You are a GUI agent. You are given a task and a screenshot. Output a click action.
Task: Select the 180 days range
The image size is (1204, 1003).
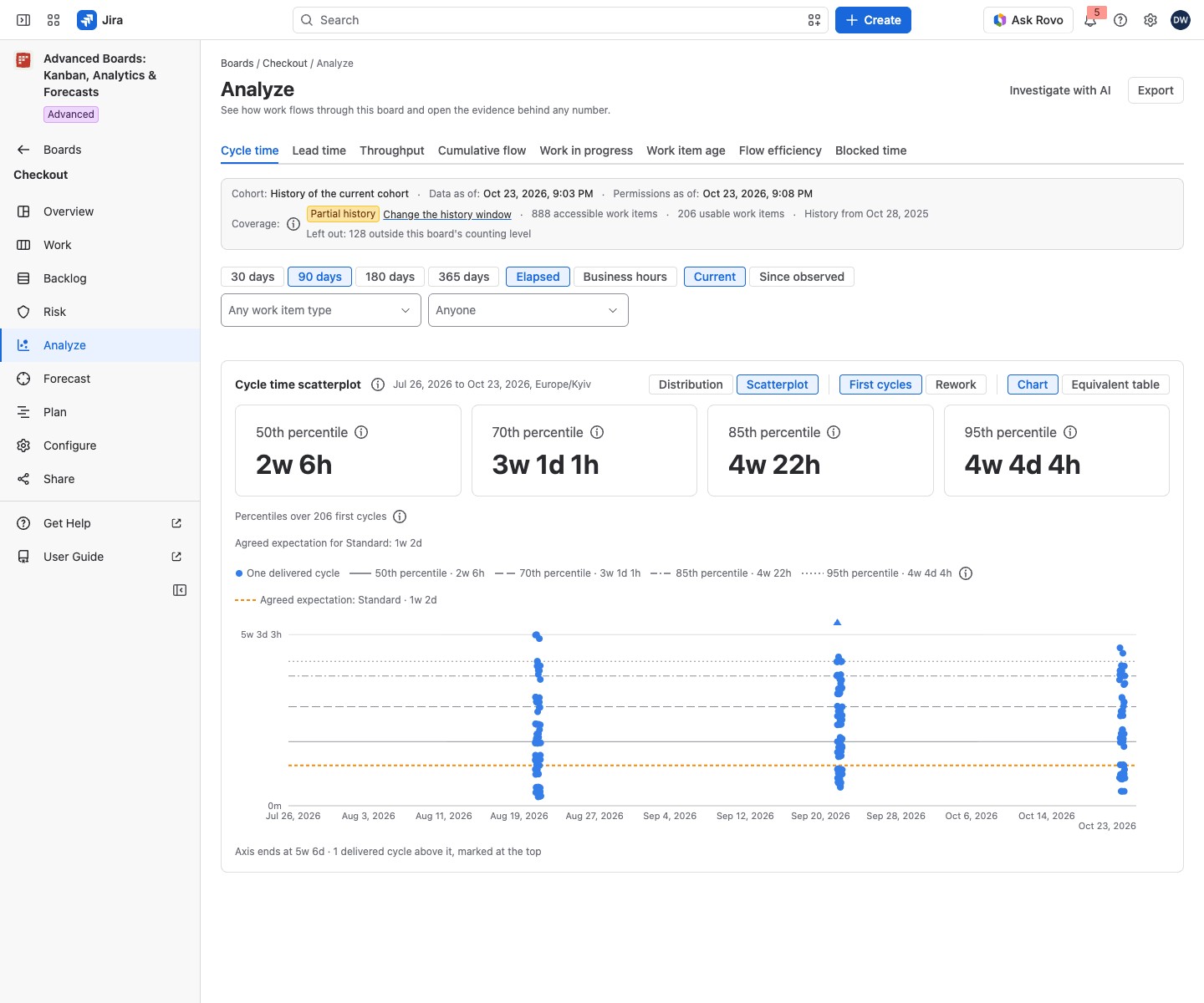coord(390,277)
